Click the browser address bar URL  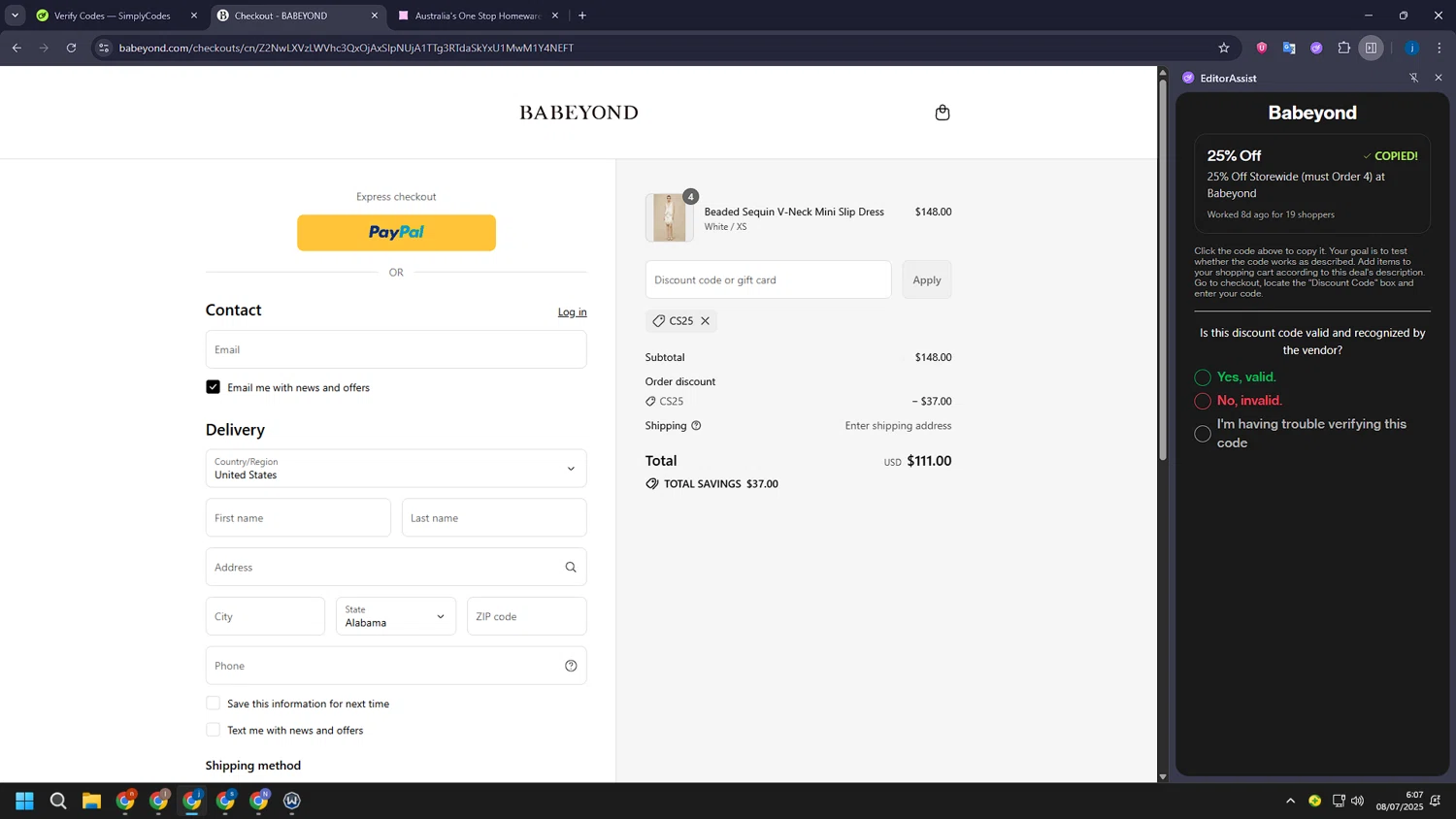347,48
